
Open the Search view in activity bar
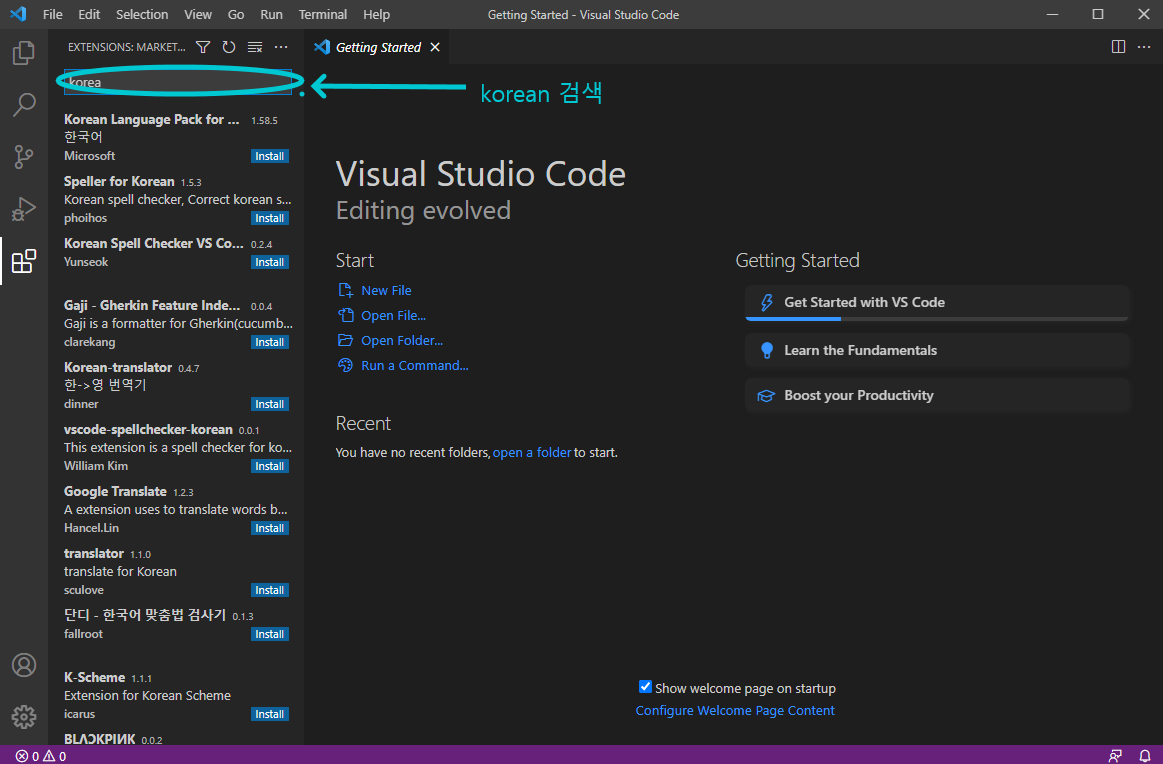point(24,105)
